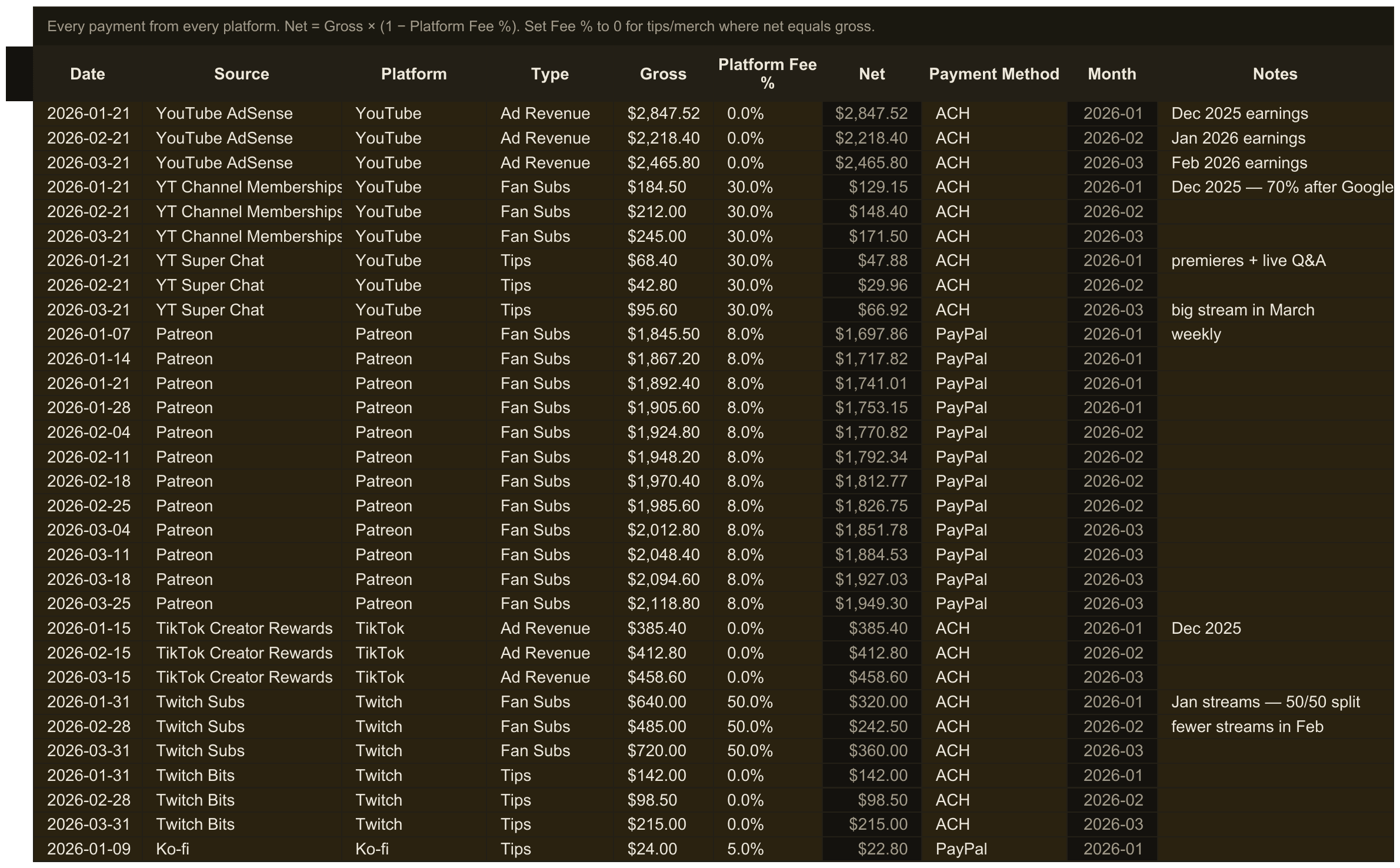Click the note 'Feb 2026 earnings'

pyautogui.click(x=1239, y=163)
